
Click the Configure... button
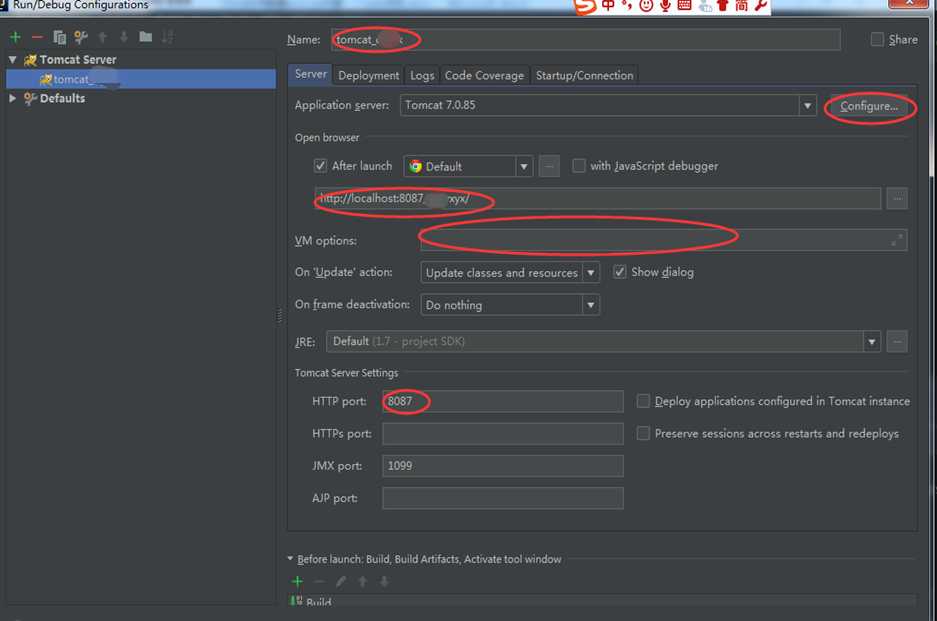coord(869,106)
